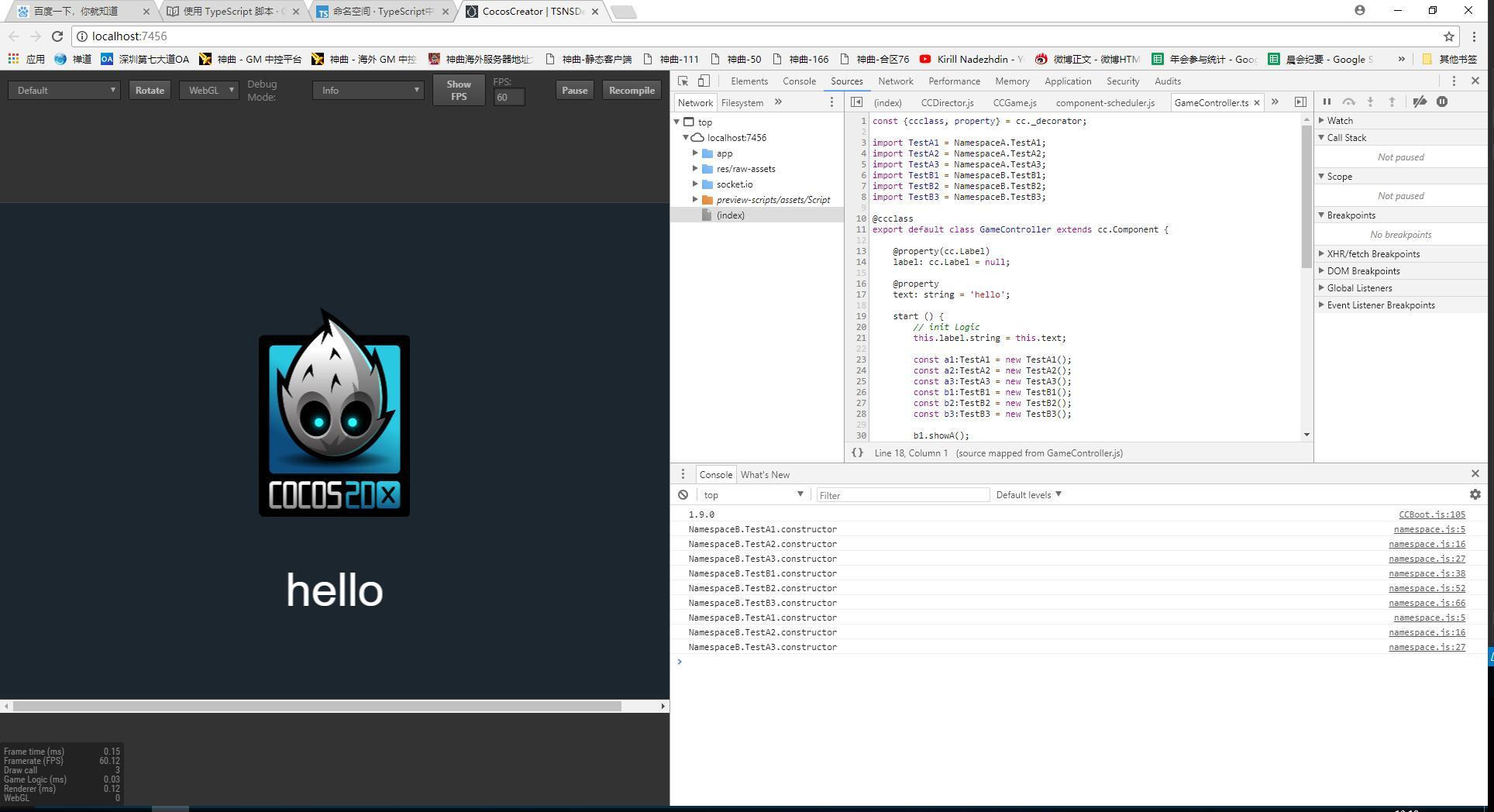Click the Rotate button

[150, 91]
